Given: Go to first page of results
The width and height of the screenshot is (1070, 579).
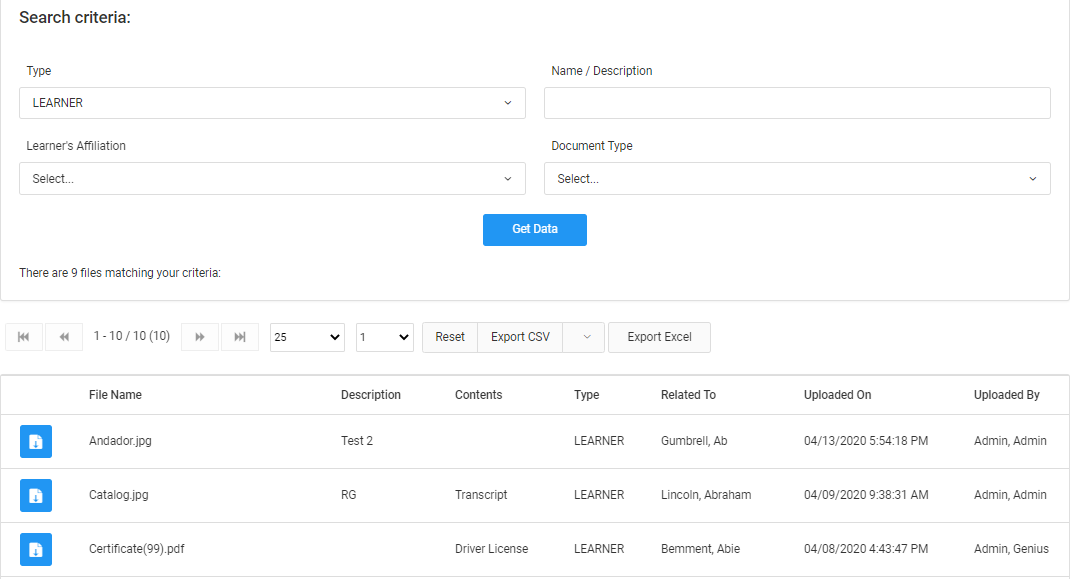Looking at the screenshot, I should 24,337.
